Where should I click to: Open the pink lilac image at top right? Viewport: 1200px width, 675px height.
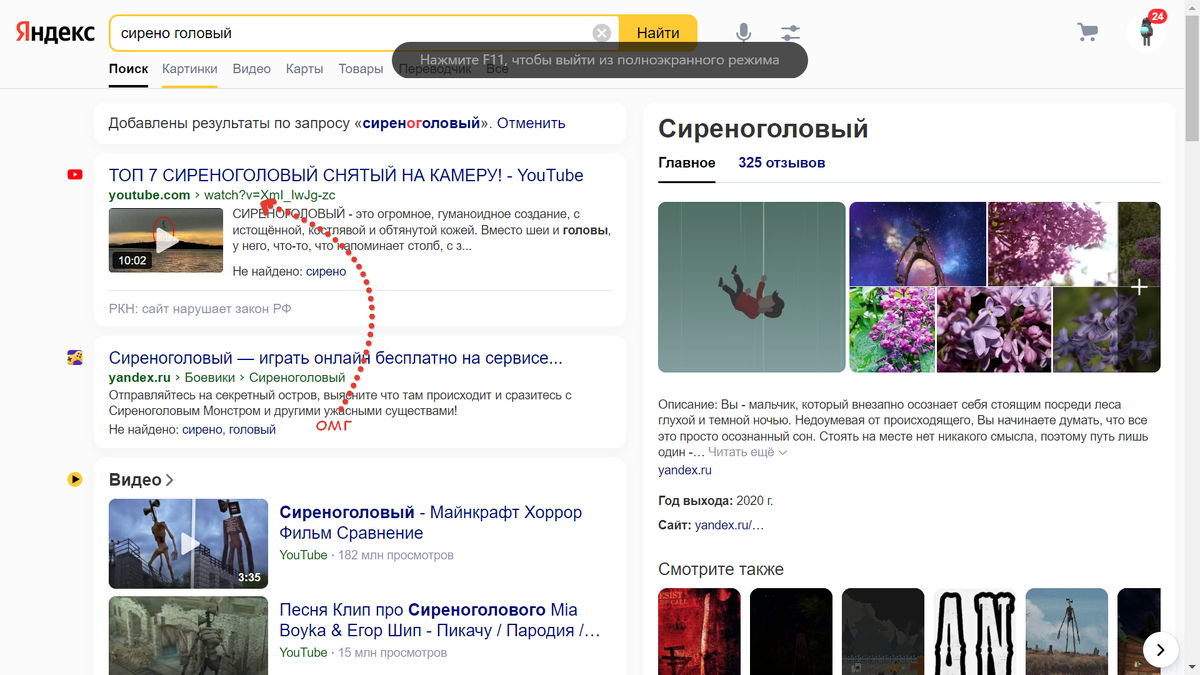[x=1052, y=243]
